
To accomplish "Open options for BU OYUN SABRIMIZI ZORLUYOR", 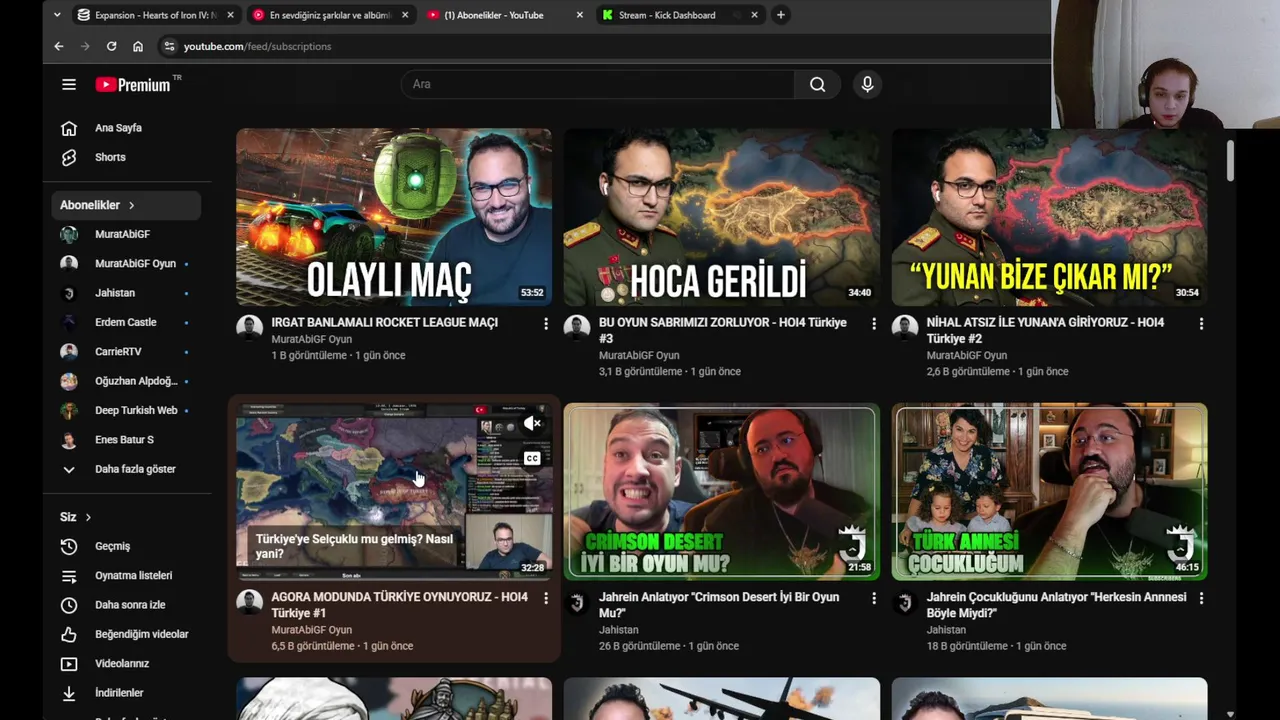I will pos(873,324).
